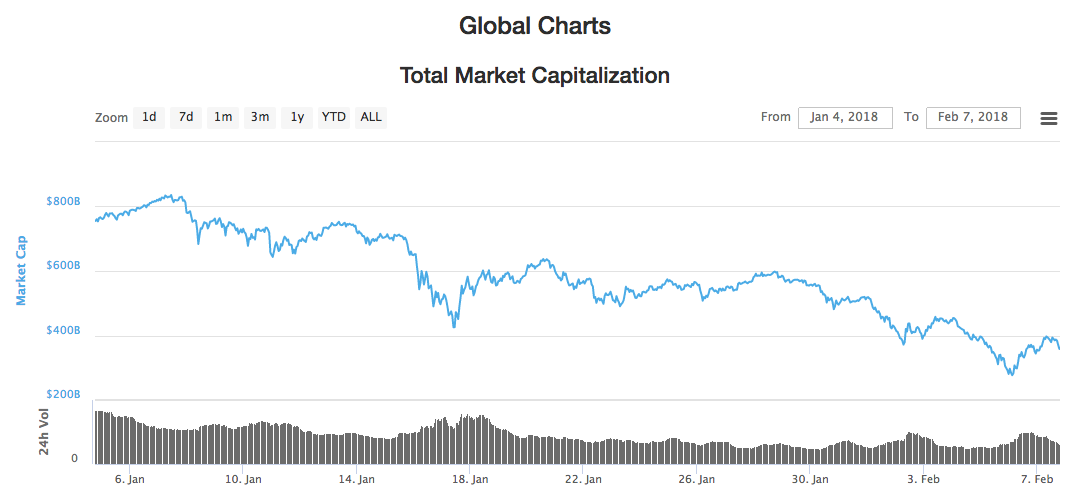
Task: Click the Total Market Capitalization title
Action: tap(535, 75)
